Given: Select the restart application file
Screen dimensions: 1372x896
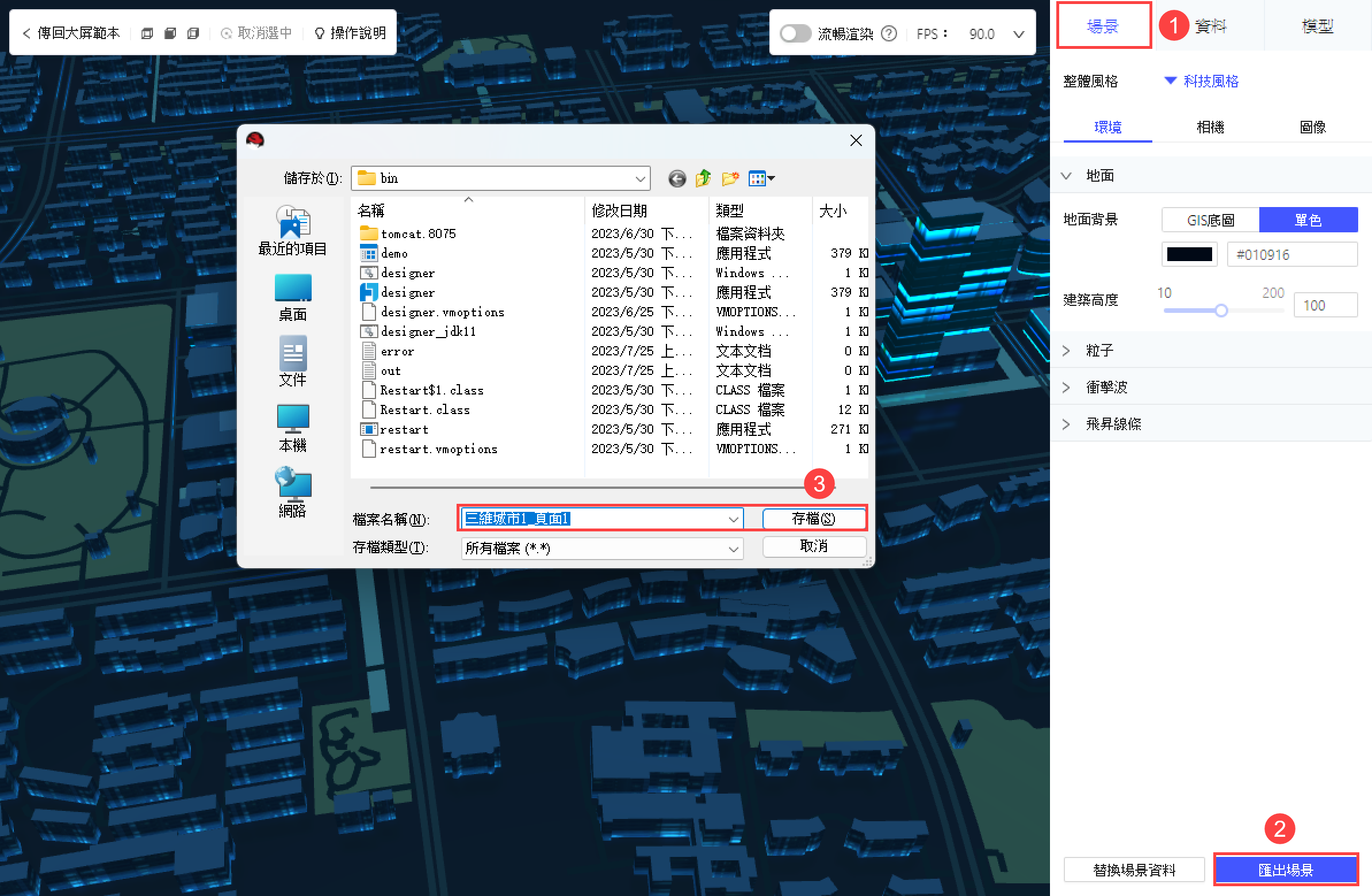Looking at the screenshot, I should pos(394,430).
